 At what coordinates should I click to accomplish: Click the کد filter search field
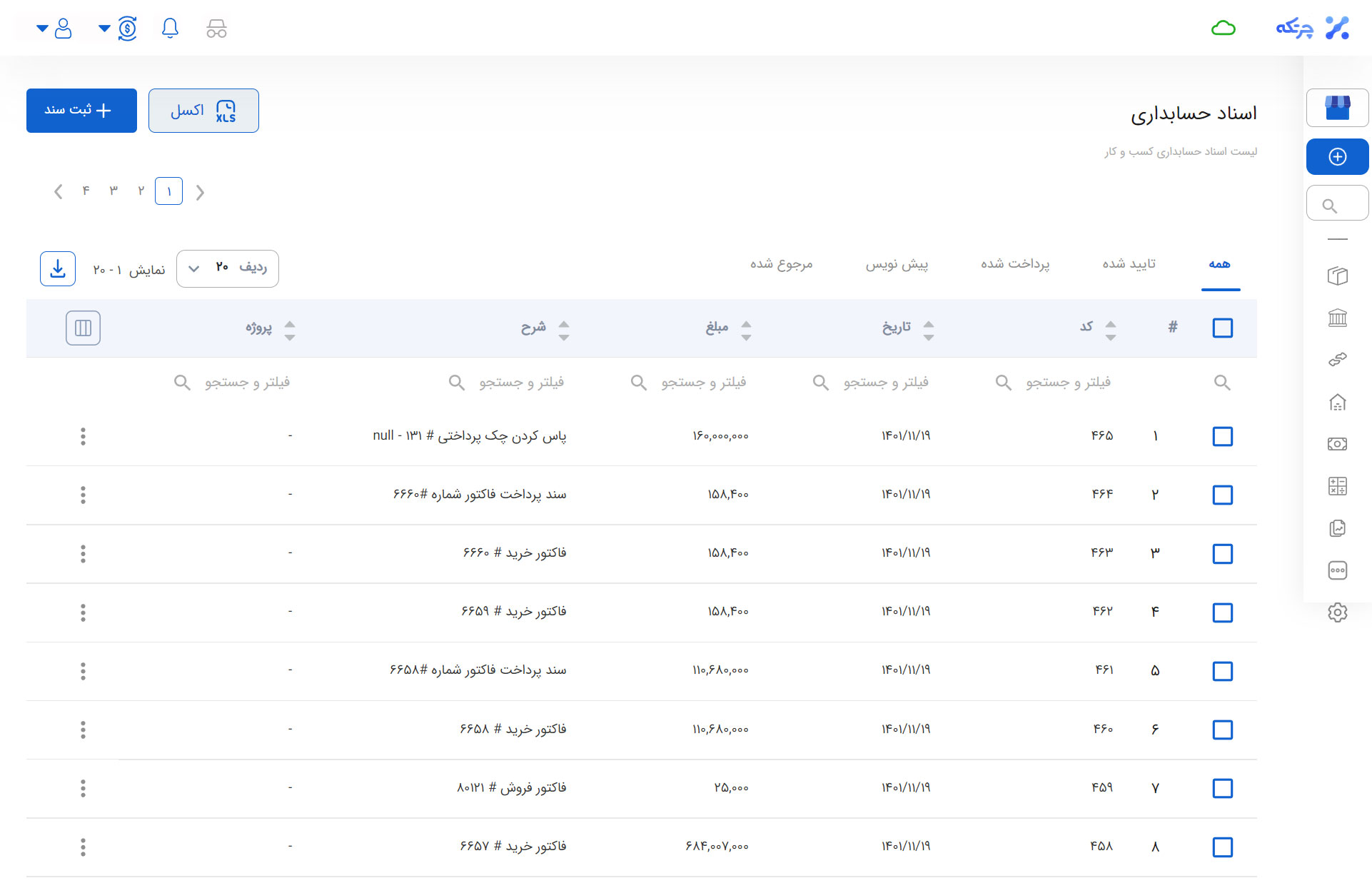(x=1054, y=383)
